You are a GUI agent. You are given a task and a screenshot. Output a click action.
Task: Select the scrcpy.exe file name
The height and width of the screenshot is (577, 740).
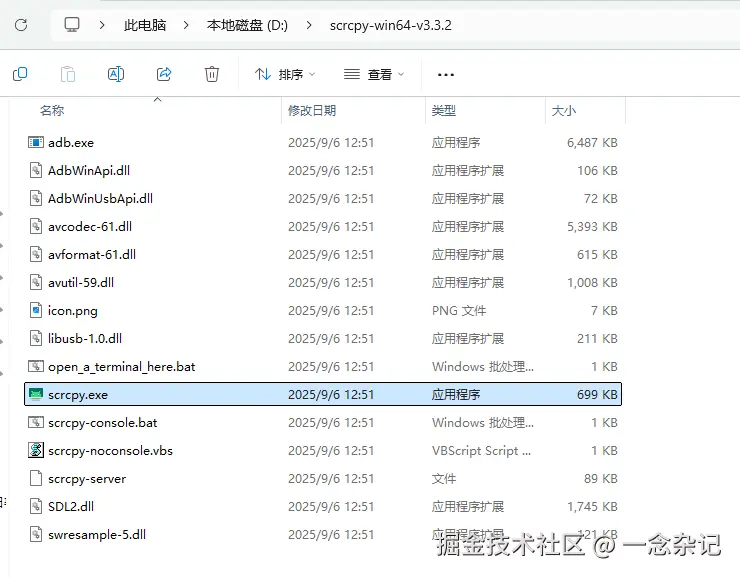78,395
